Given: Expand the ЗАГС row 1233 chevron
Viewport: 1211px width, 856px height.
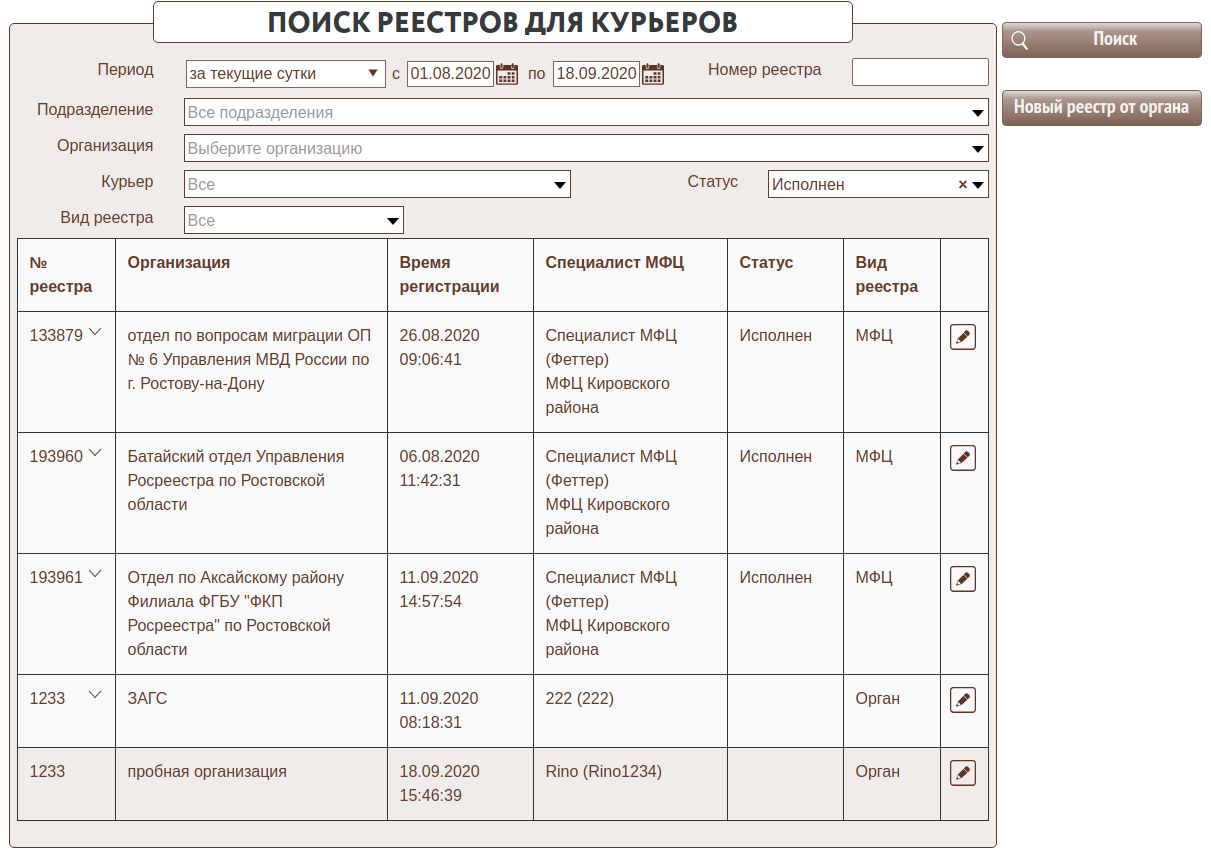Looking at the screenshot, I should tap(96, 695).
